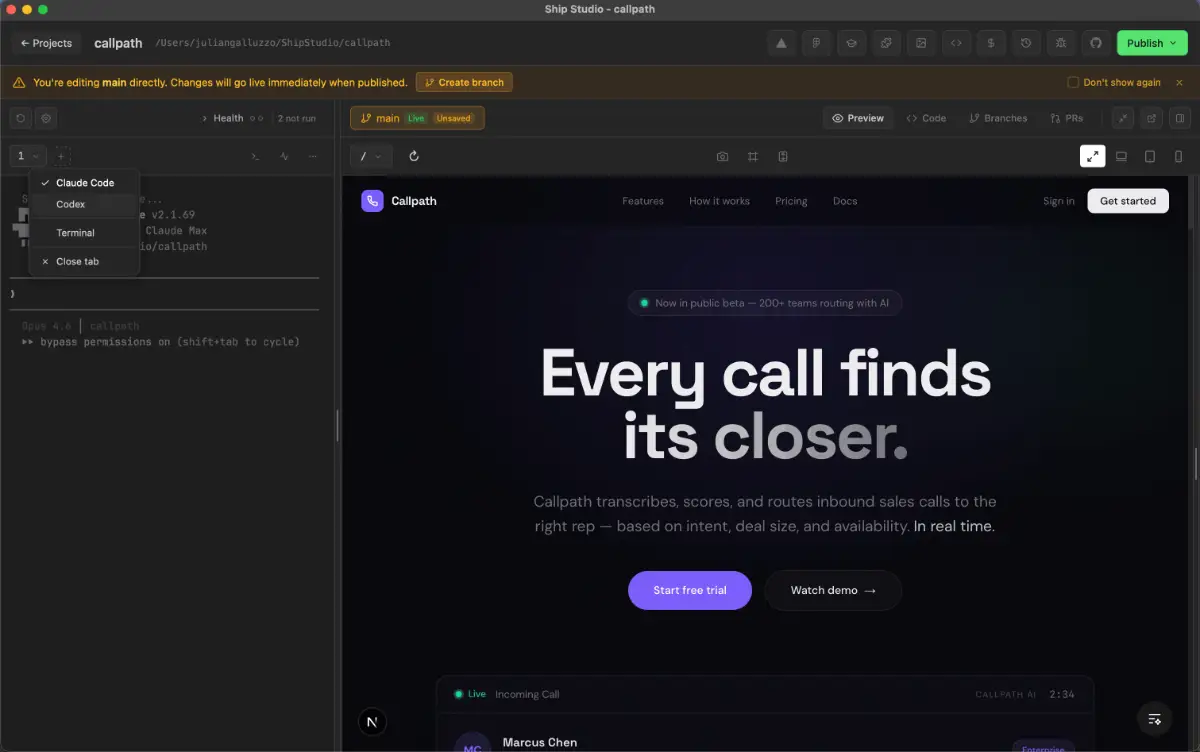The width and height of the screenshot is (1200, 752).
Task: Click the activity pulse icon in left panel
Action: click(x=284, y=156)
